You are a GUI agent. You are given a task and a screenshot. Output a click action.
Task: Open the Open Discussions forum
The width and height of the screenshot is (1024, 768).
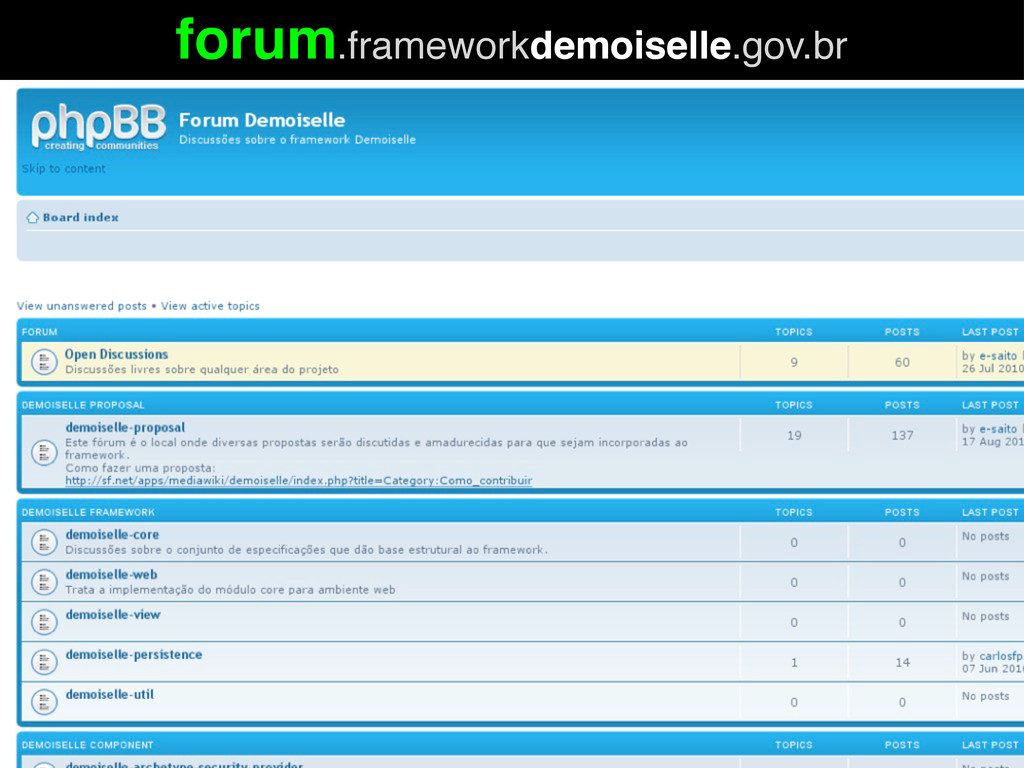116,354
